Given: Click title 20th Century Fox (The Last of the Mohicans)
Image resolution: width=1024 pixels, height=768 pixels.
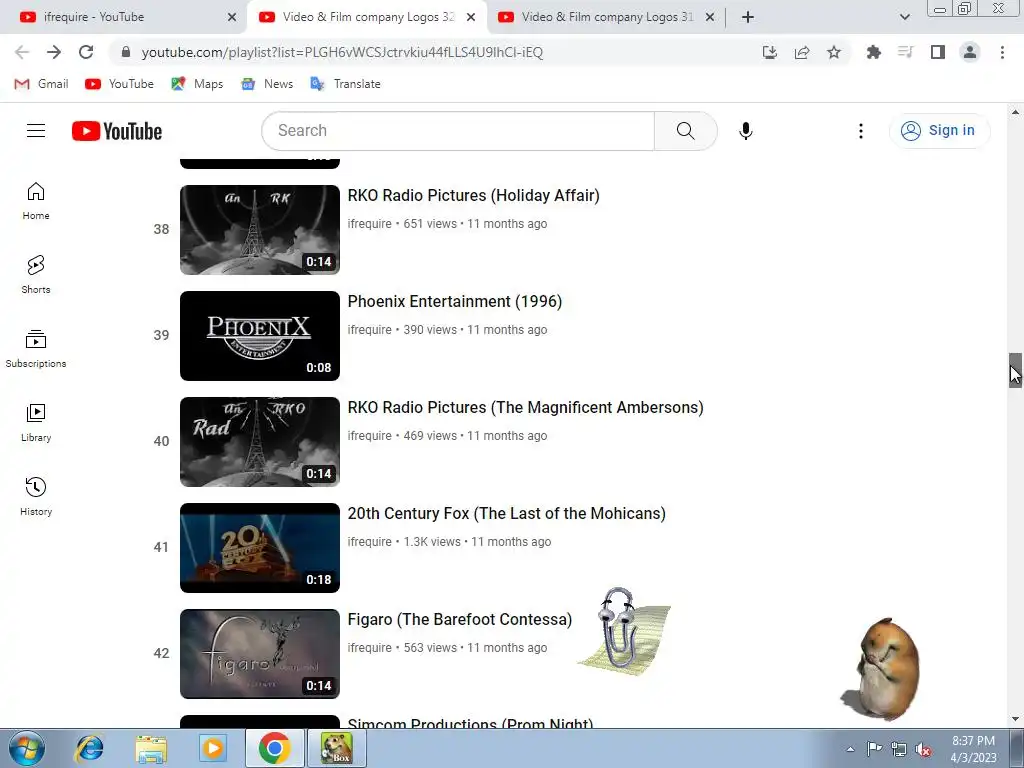Looking at the screenshot, I should point(507,513).
